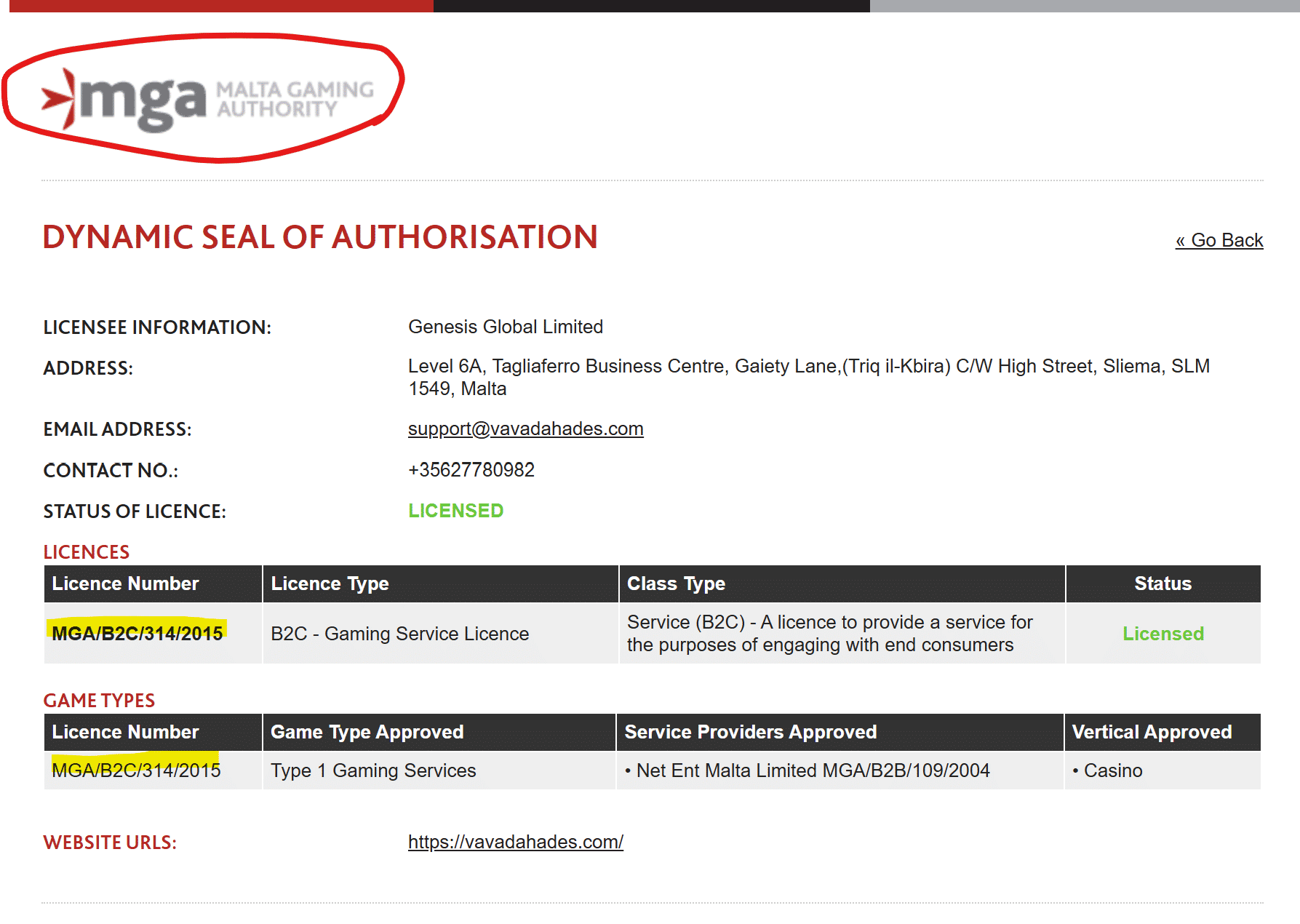Select the Dynamic Seal of Authorisation heading
The height and width of the screenshot is (924, 1300).
(x=320, y=237)
